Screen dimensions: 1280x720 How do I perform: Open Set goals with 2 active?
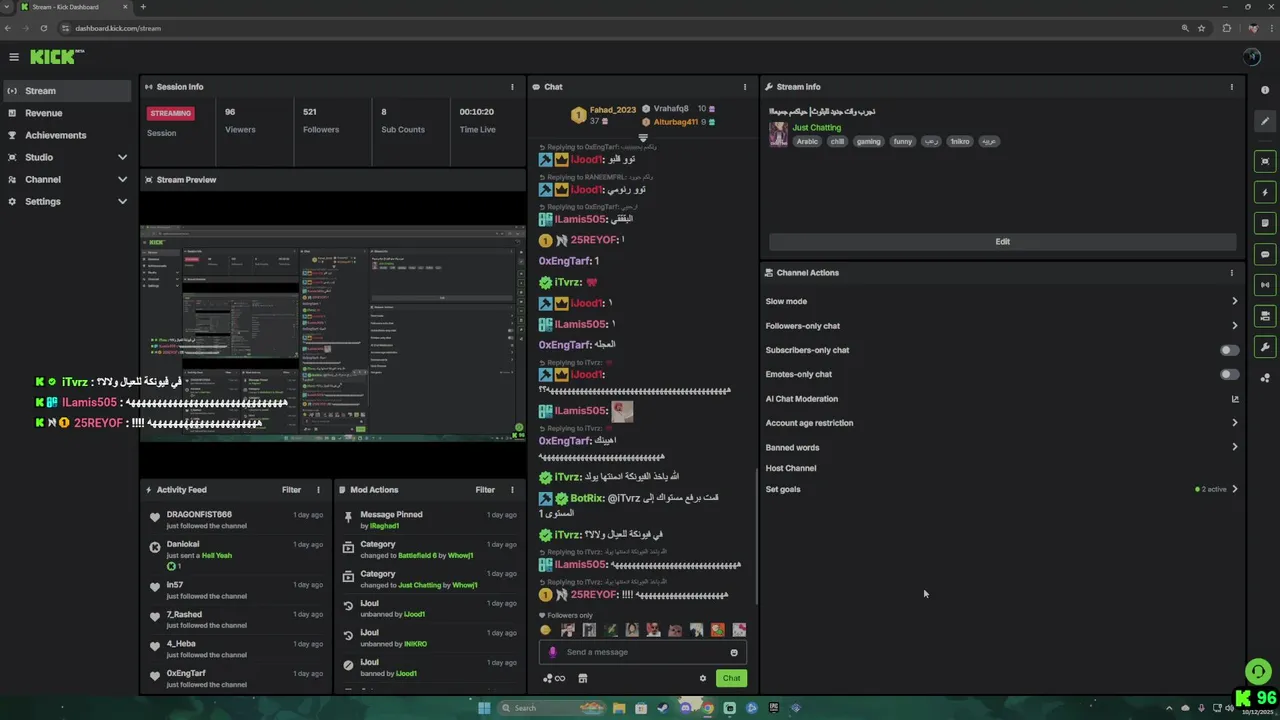coord(1002,489)
